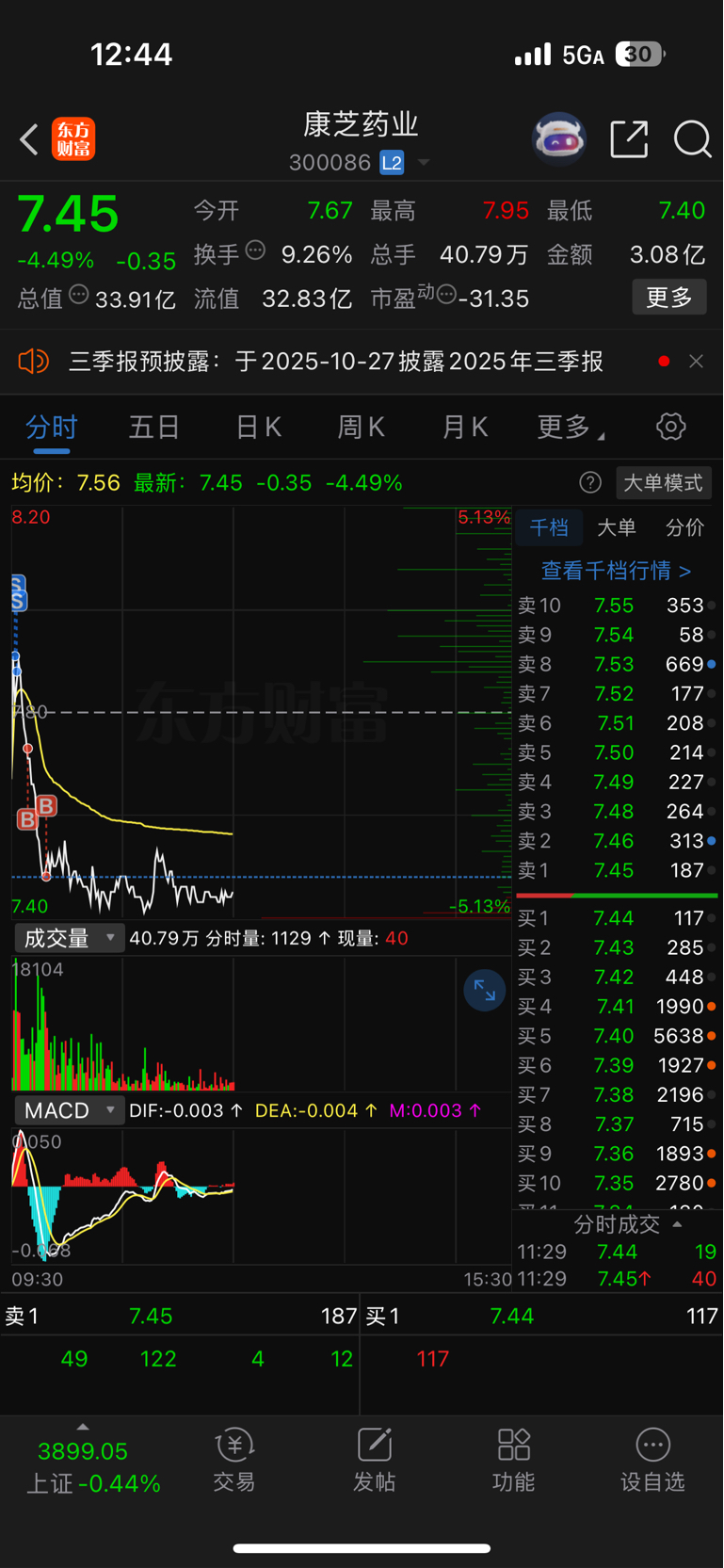The image size is (724, 1568).
Task: Click the 买1 order book row 7.44
Action: pos(617,918)
